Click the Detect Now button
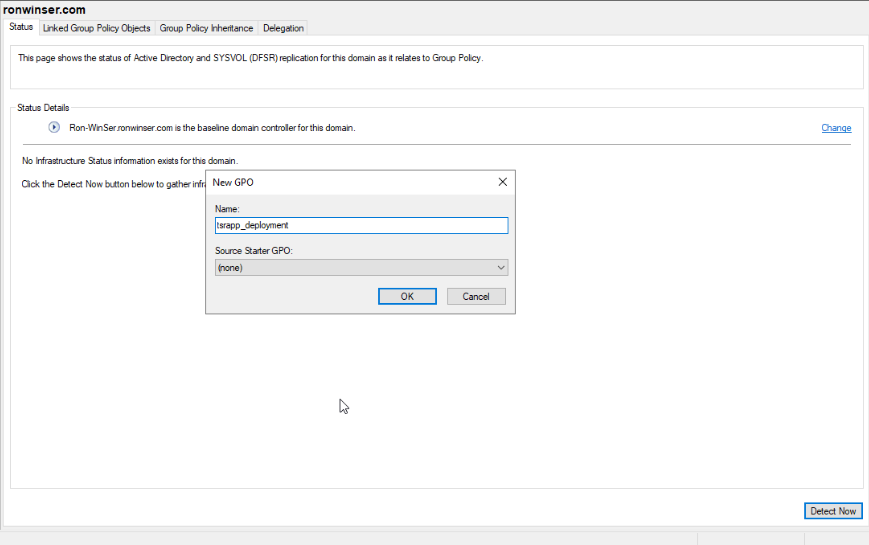This screenshot has height=545, width=869. 833,511
